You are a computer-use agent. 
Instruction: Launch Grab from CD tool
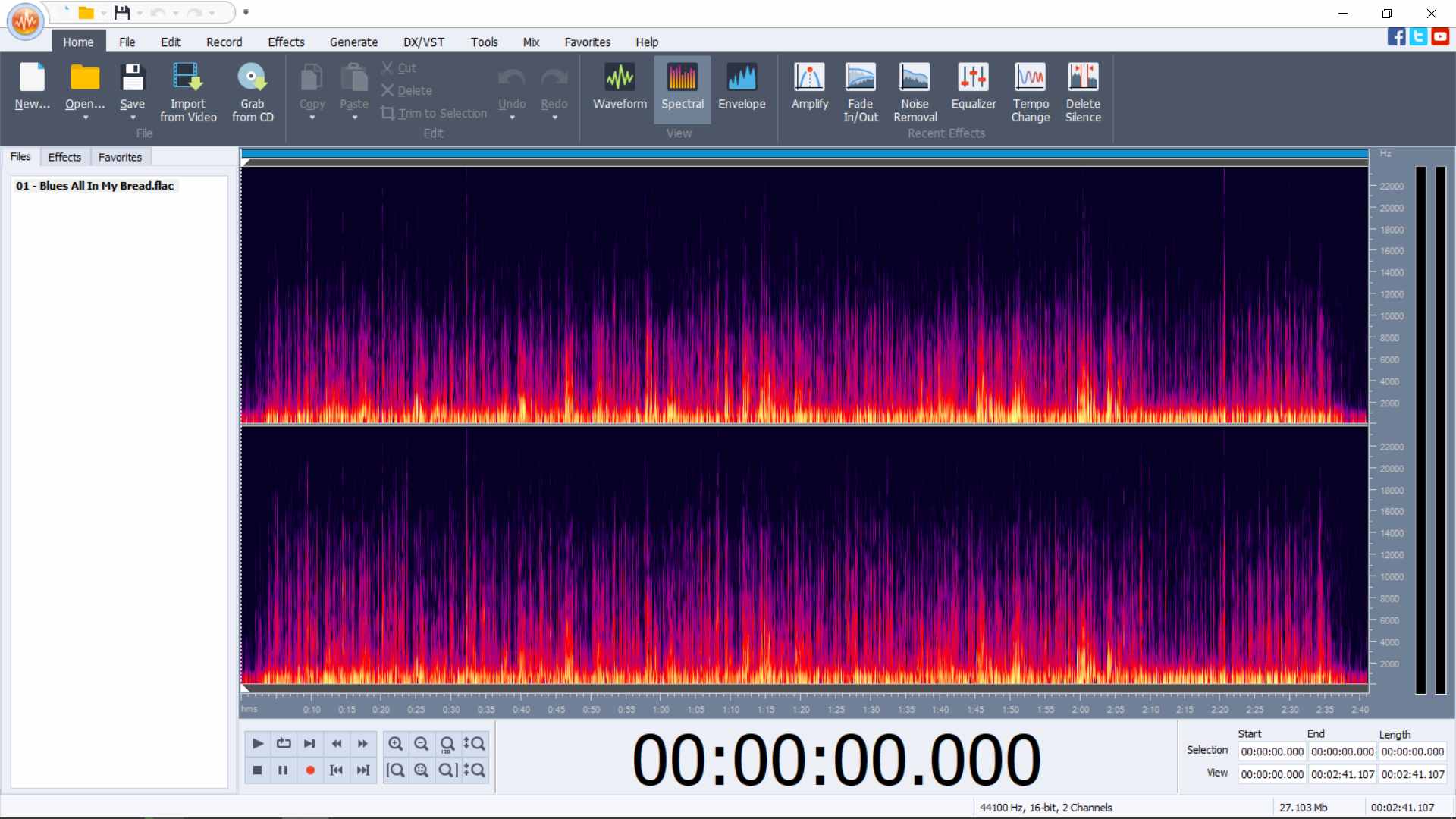pyautogui.click(x=253, y=93)
